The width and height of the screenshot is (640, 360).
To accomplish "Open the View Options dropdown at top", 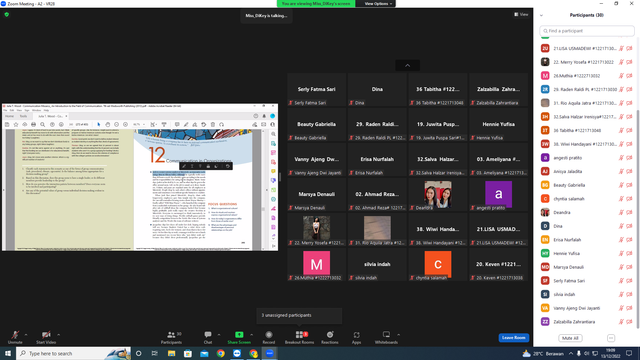I will [378, 4].
